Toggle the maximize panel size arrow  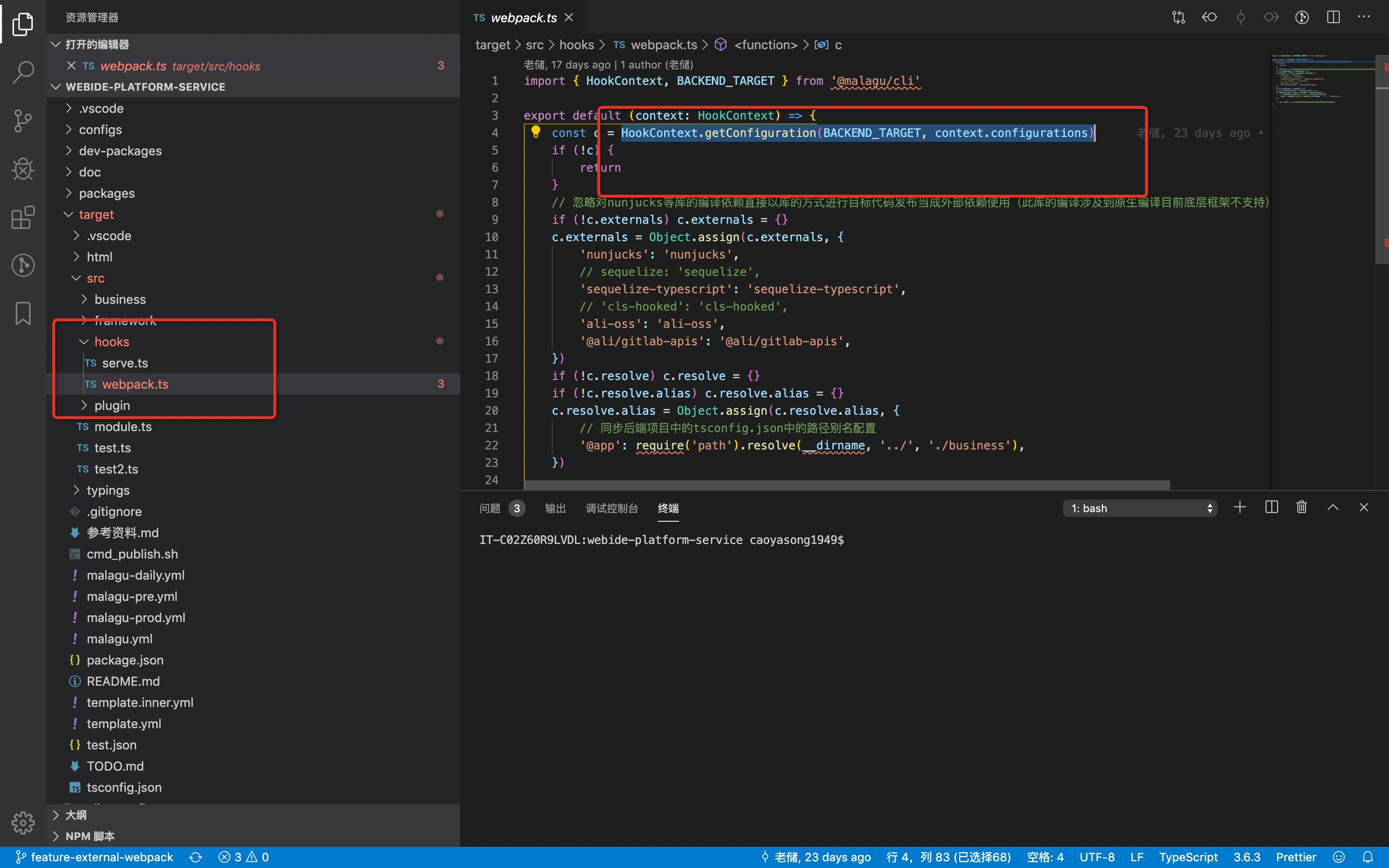(1333, 507)
